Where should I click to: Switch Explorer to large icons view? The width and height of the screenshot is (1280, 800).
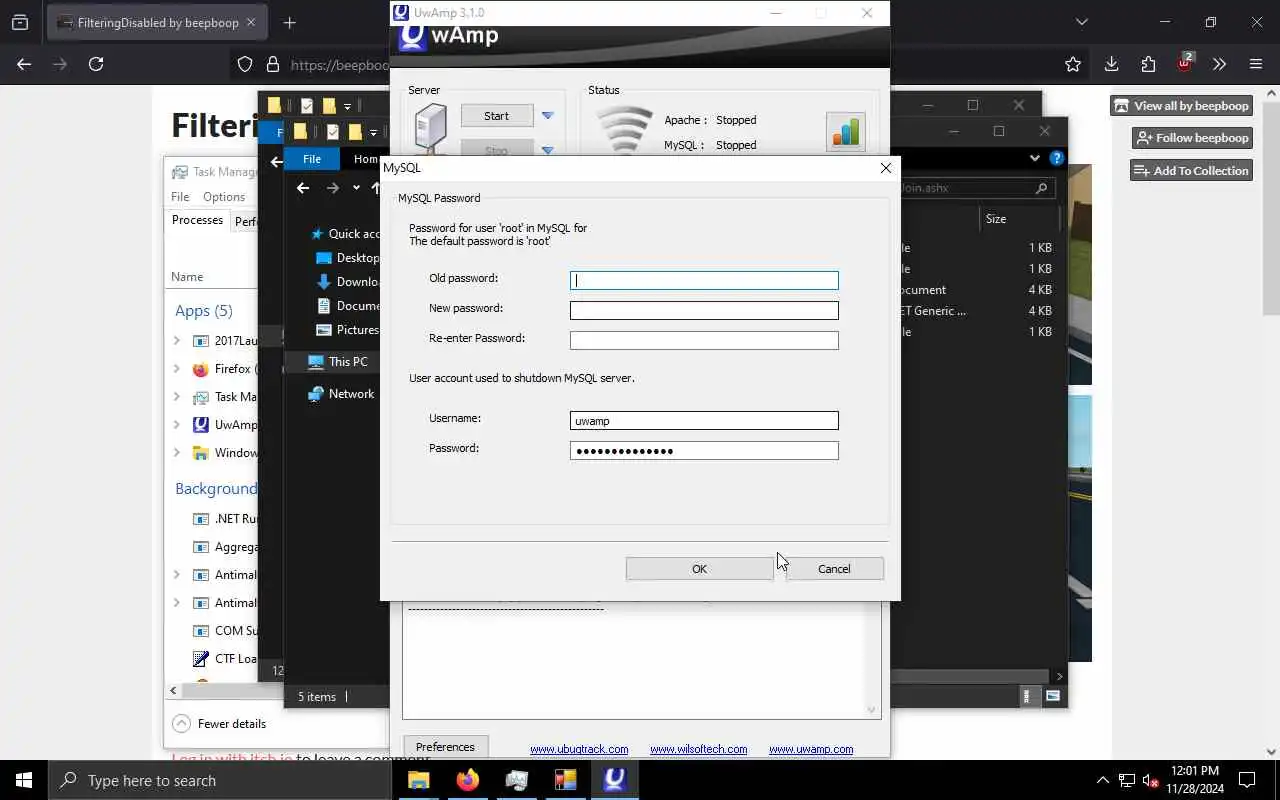point(1053,696)
